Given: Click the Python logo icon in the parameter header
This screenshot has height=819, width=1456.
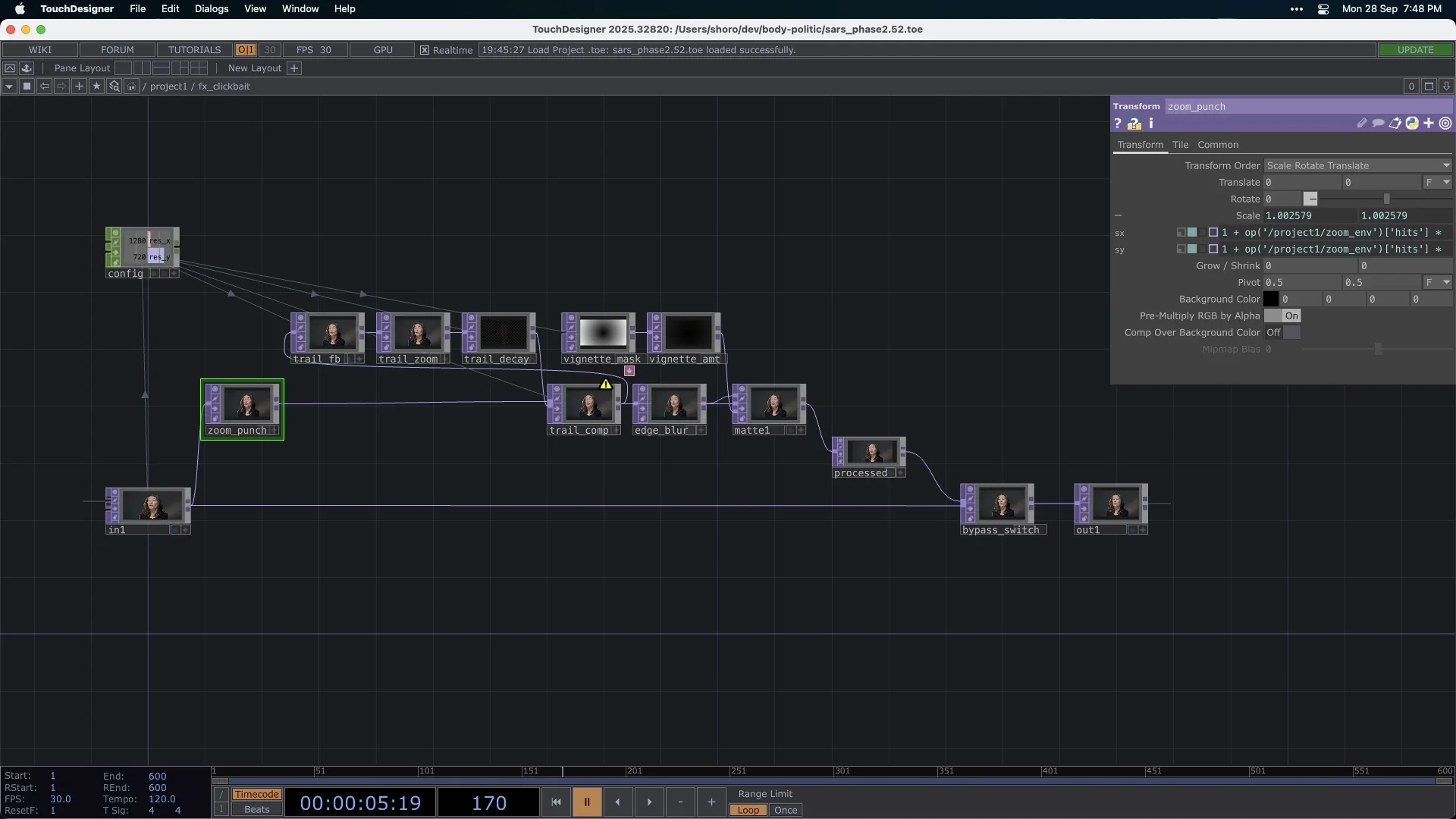Looking at the screenshot, I should click(x=1412, y=123).
